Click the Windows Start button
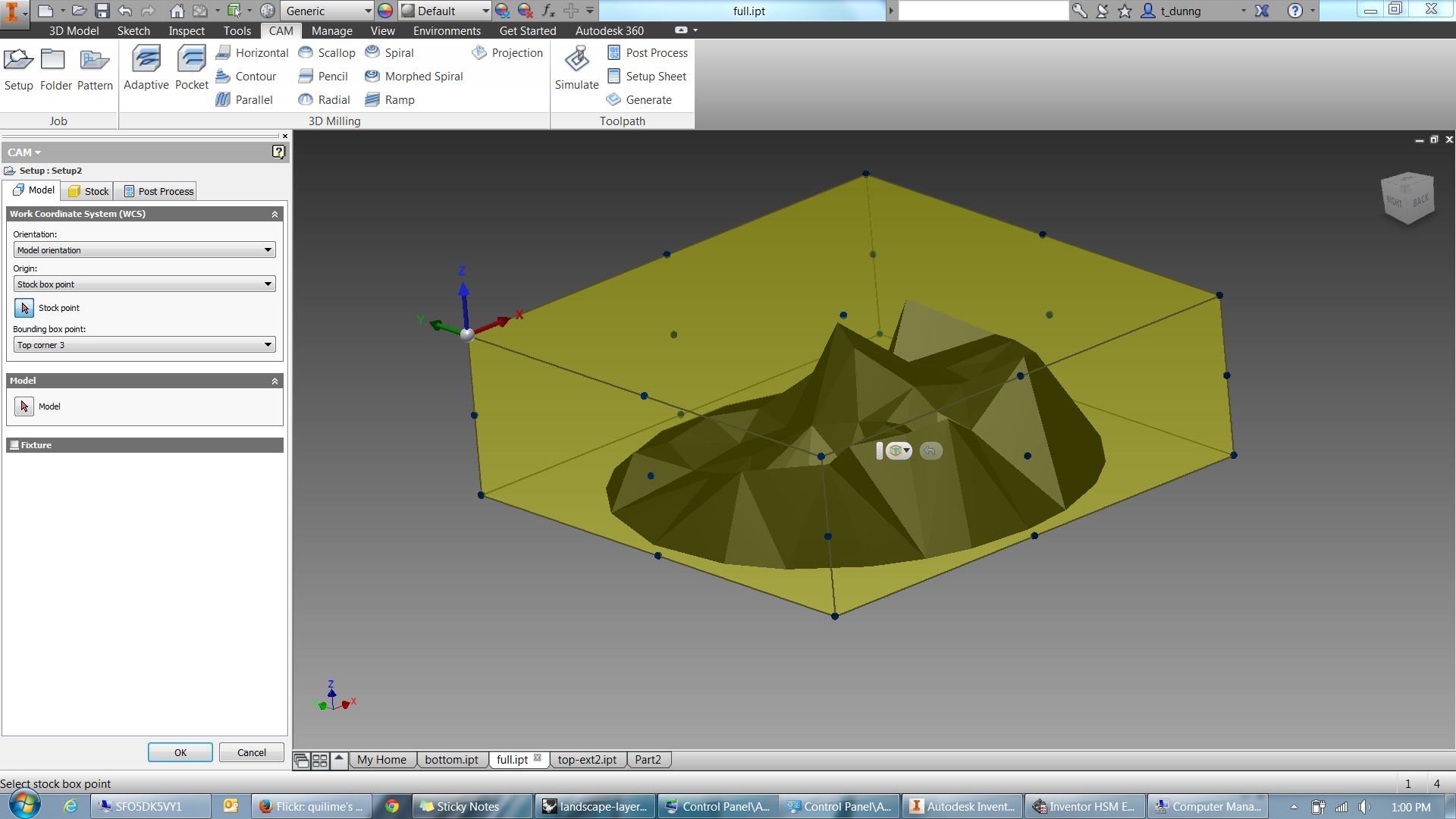1456x819 pixels. pos(24,805)
